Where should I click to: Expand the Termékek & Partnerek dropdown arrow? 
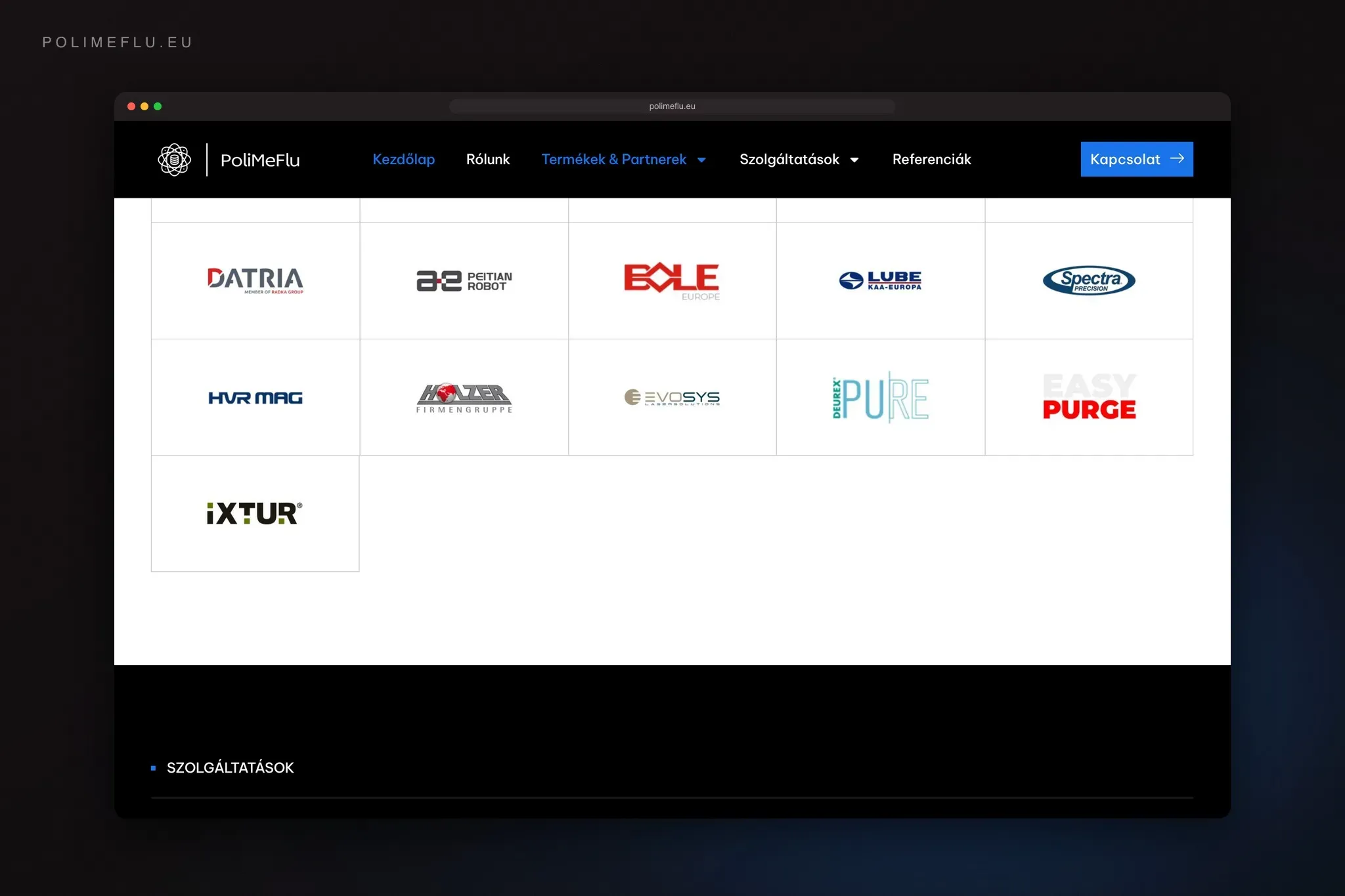pyautogui.click(x=701, y=160)
